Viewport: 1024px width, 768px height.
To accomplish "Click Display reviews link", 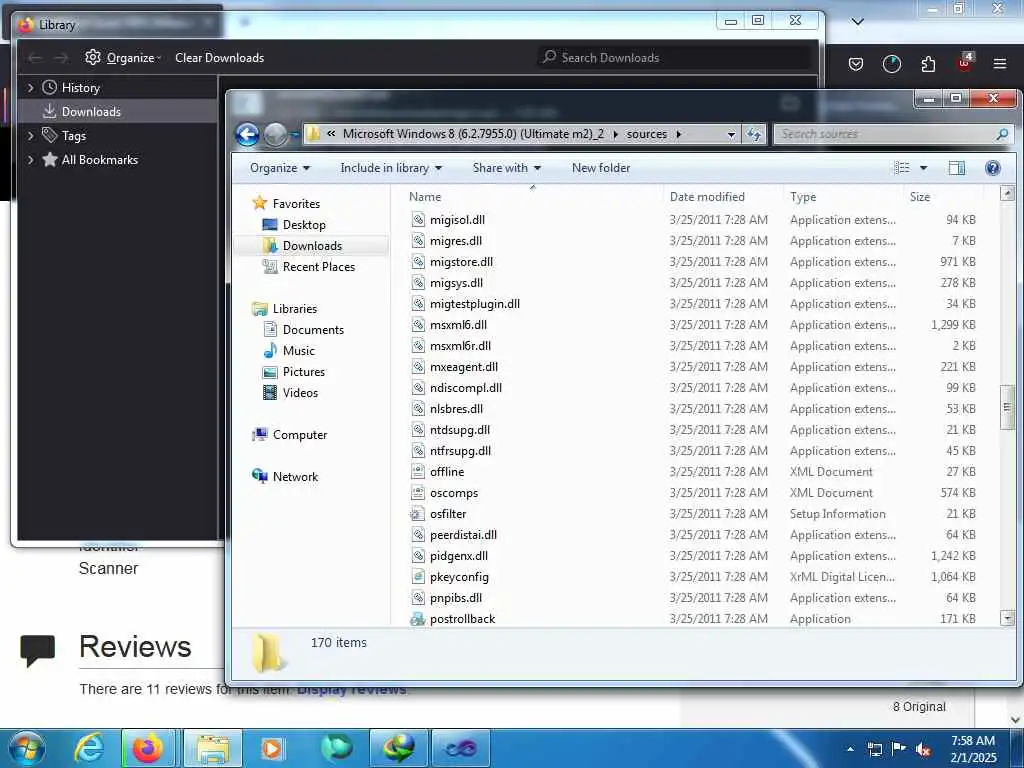I will pos(351,689).
